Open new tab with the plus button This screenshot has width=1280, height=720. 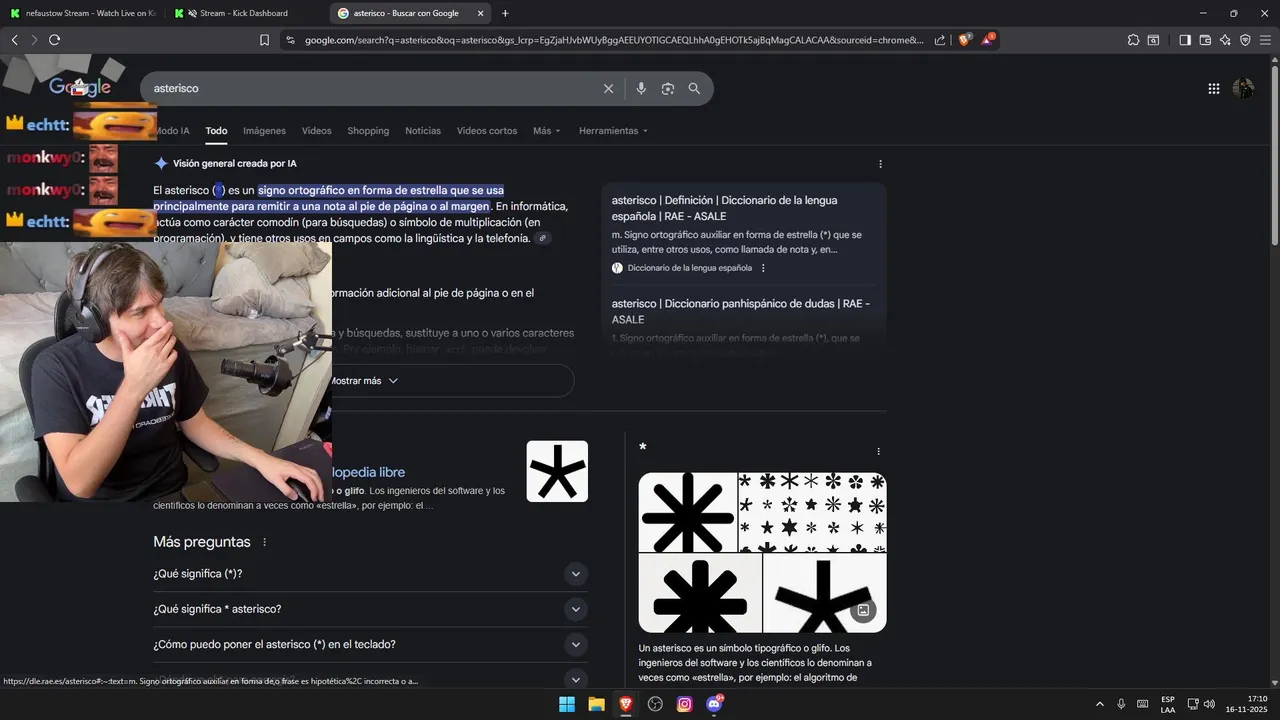click(505, 13)
